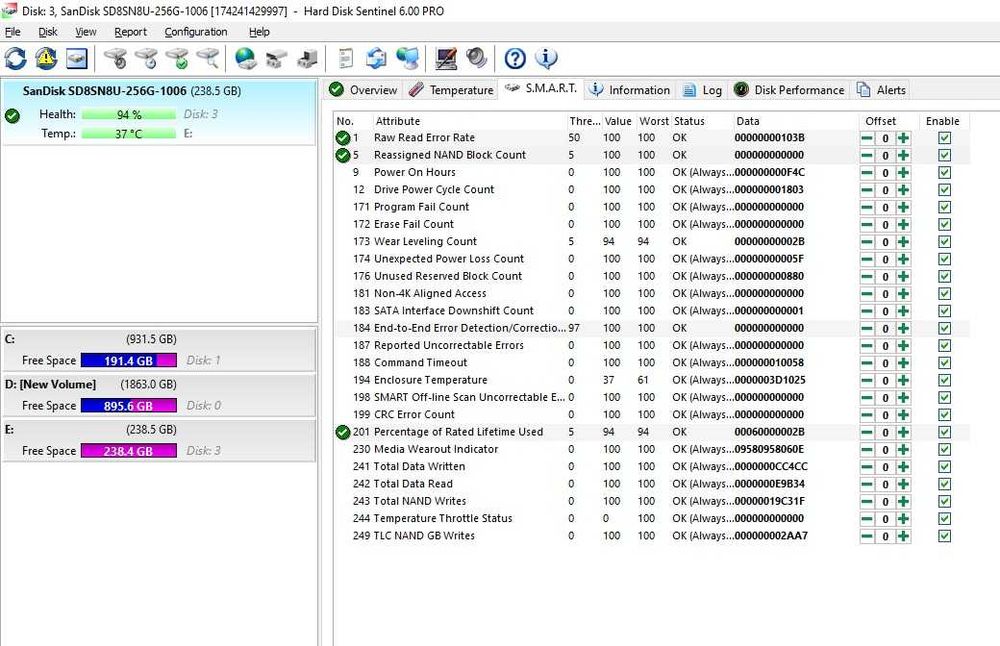Edit offset value field for SATA Interface Downshift Count
This screenshot has width=1000, height=646.
pyautogui.click(x=885, y=311)
